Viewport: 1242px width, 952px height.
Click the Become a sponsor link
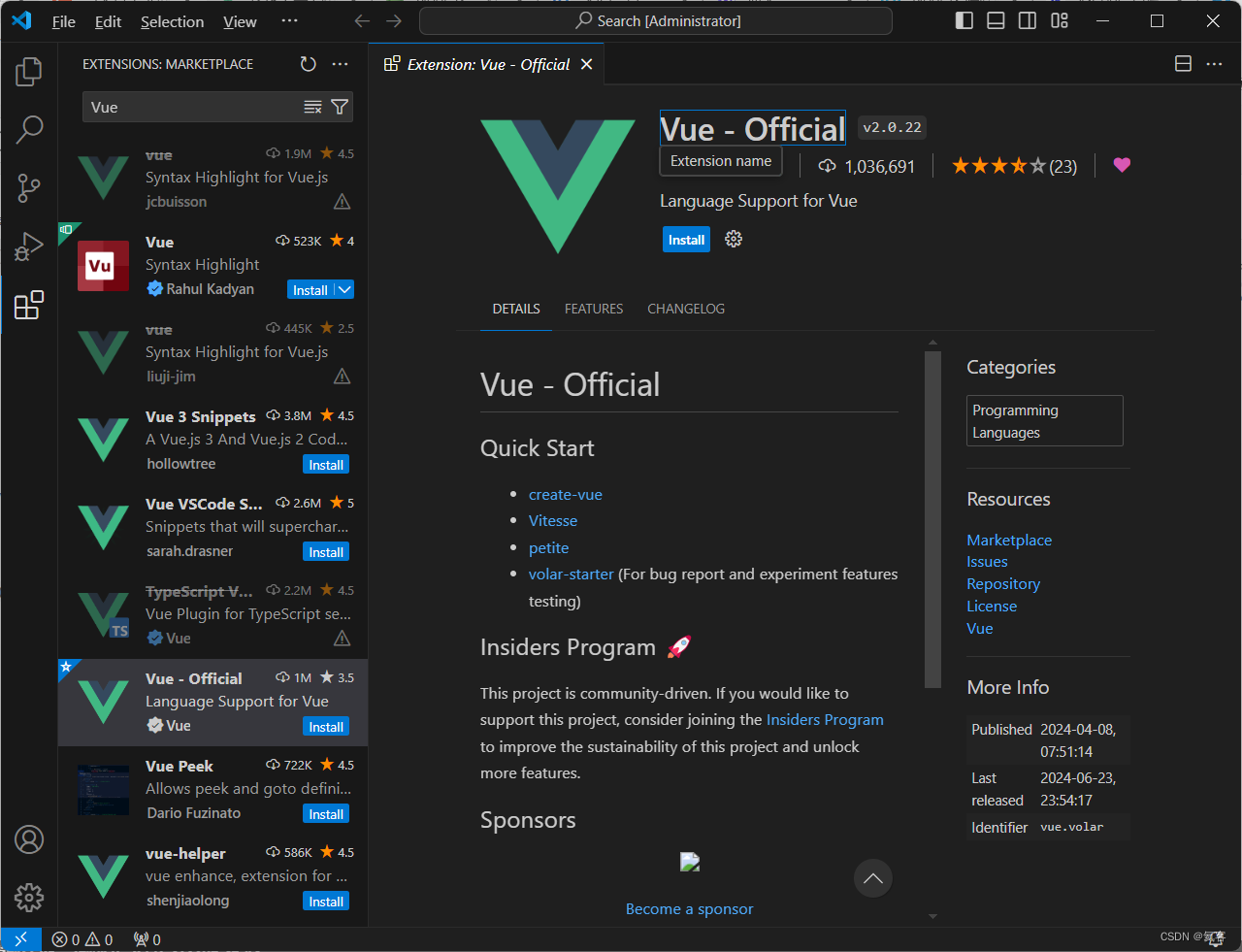pyautogui.click(x=690, y=908)
